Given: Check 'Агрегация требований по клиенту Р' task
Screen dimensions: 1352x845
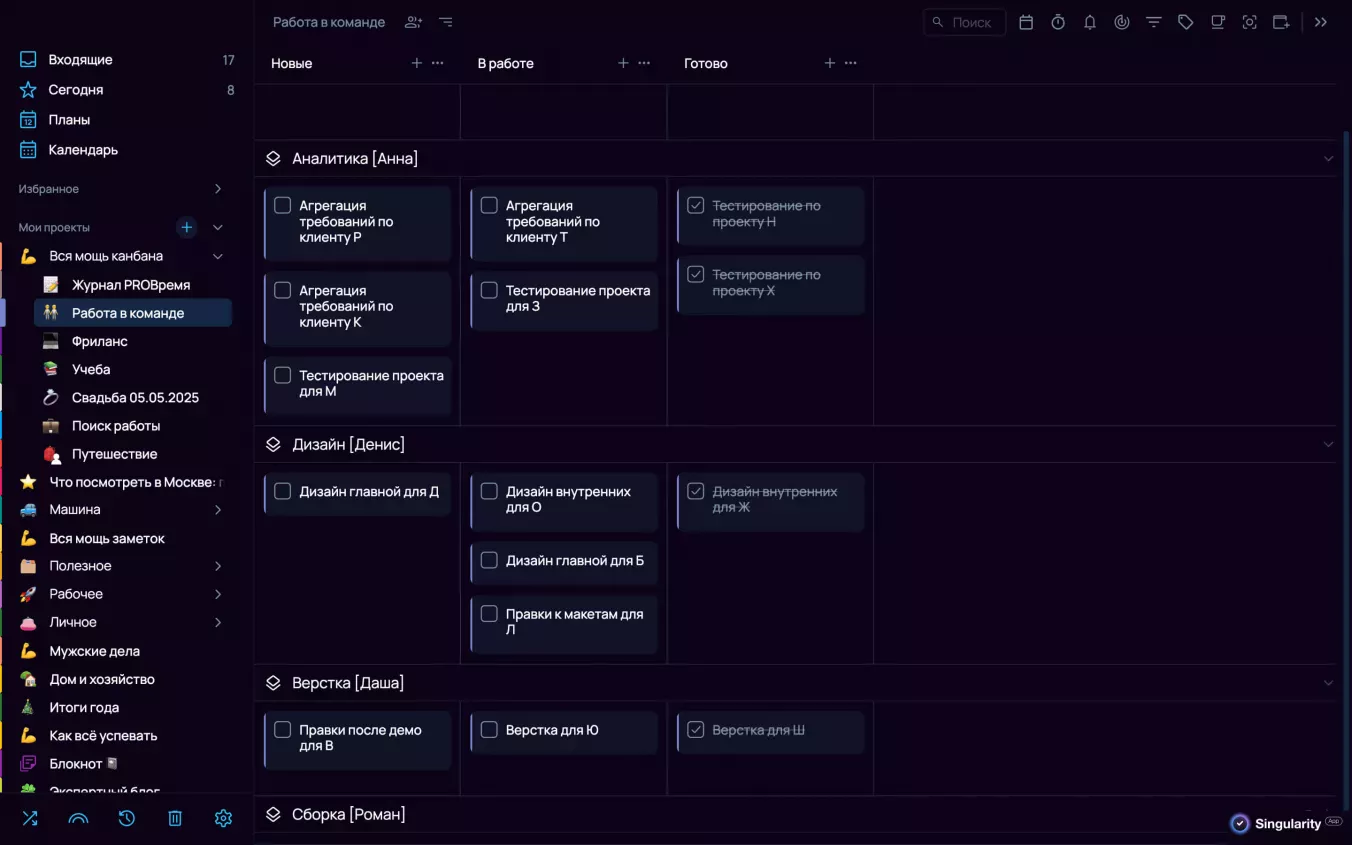Looking at the screenshot, I should point(283,205).
